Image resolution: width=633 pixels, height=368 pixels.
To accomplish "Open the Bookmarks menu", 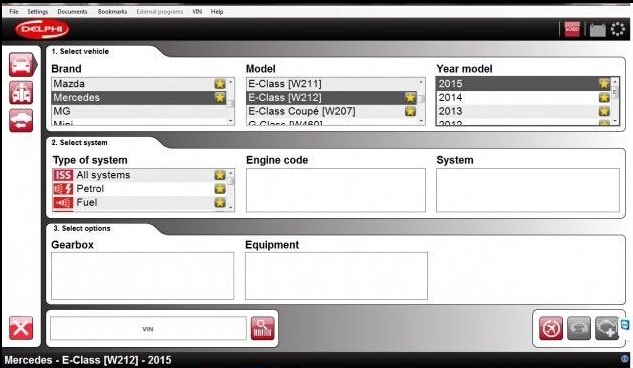I will [x=112, y=11].
